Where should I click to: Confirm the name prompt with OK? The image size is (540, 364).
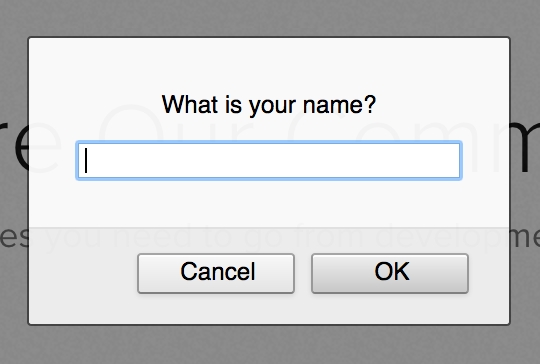[390, 273]
